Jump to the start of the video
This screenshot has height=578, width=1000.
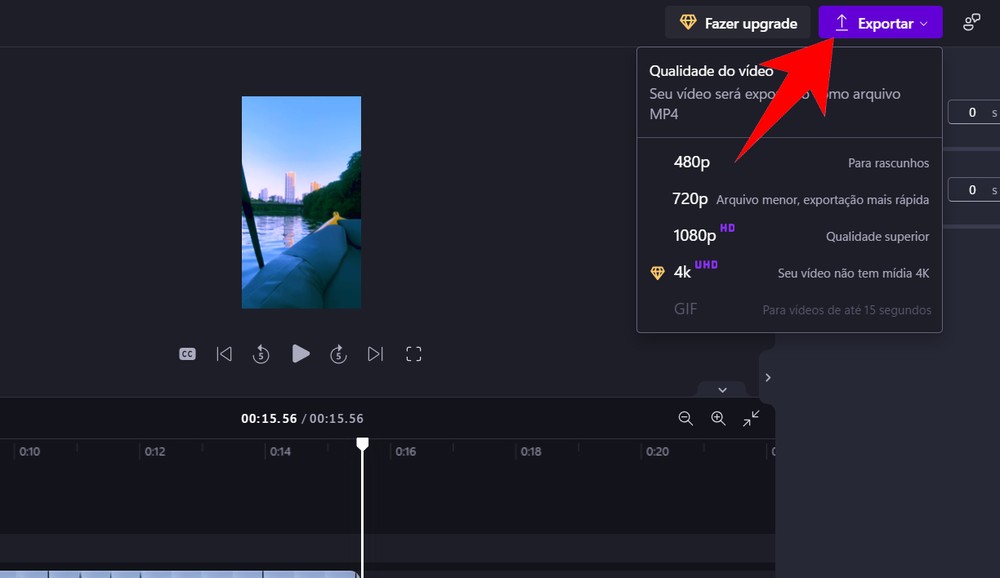224,353
